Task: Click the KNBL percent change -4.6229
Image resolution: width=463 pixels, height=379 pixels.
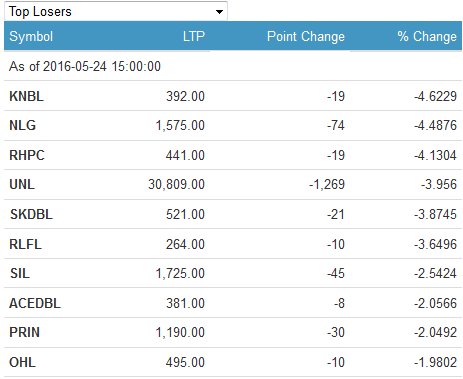Action: coord(435,96)
